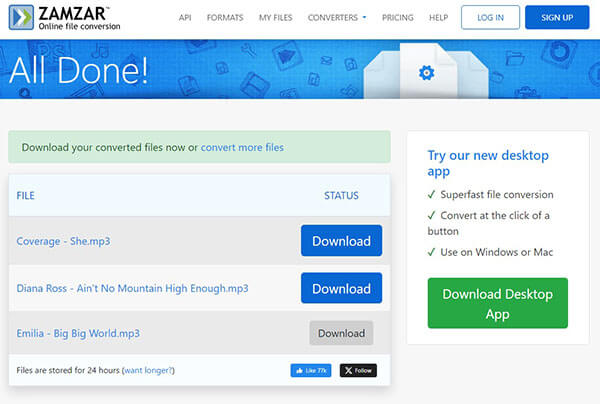Screen dimensions: 600x404
Task: Click the want longer? link
Action: (148, 370)
